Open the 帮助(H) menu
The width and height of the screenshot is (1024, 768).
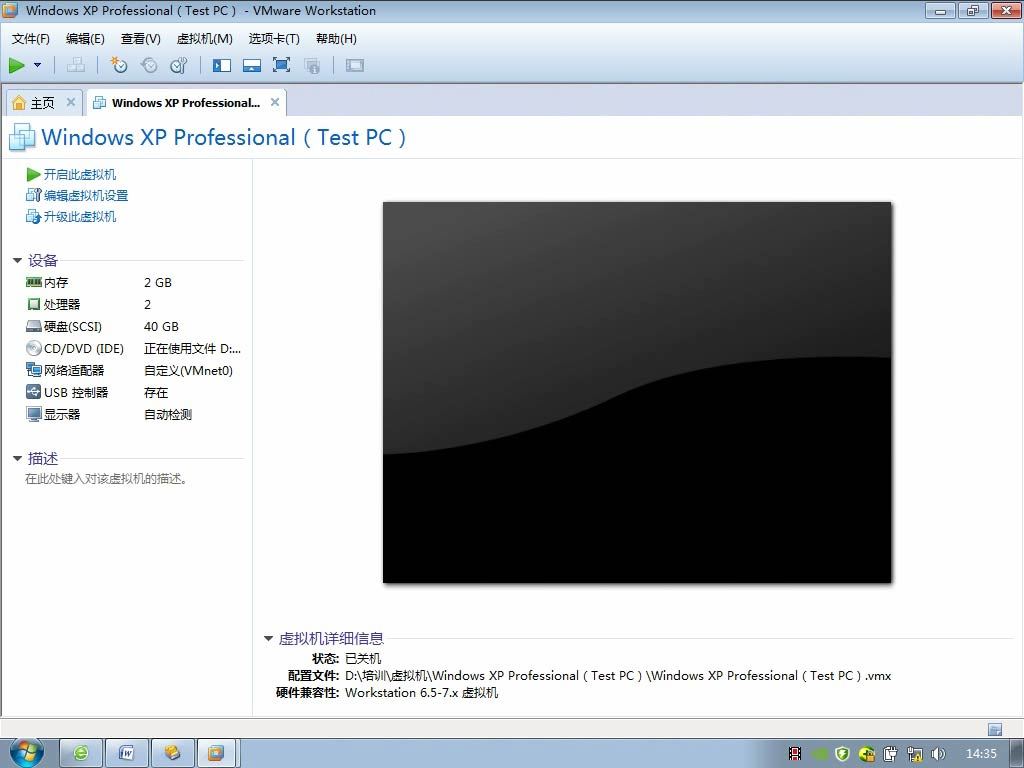[x=336, y=39]
